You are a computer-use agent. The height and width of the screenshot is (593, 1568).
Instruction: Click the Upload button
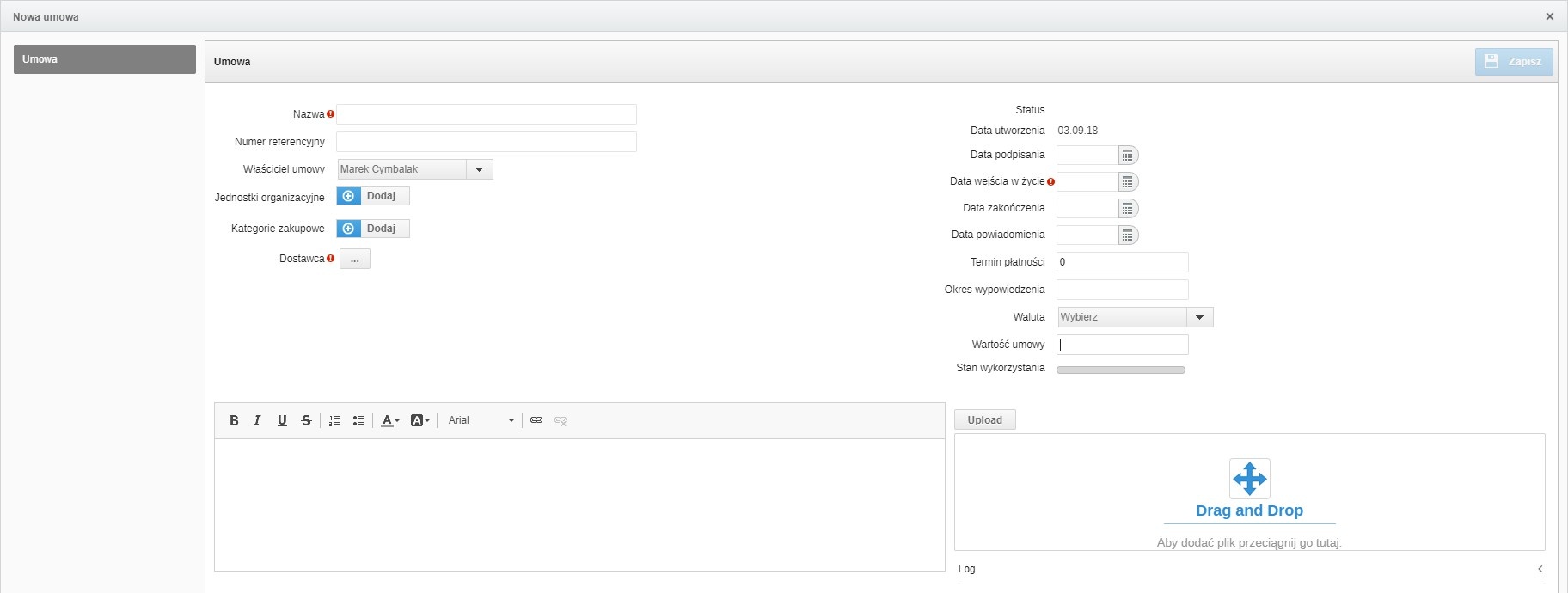tap(984, 420)
